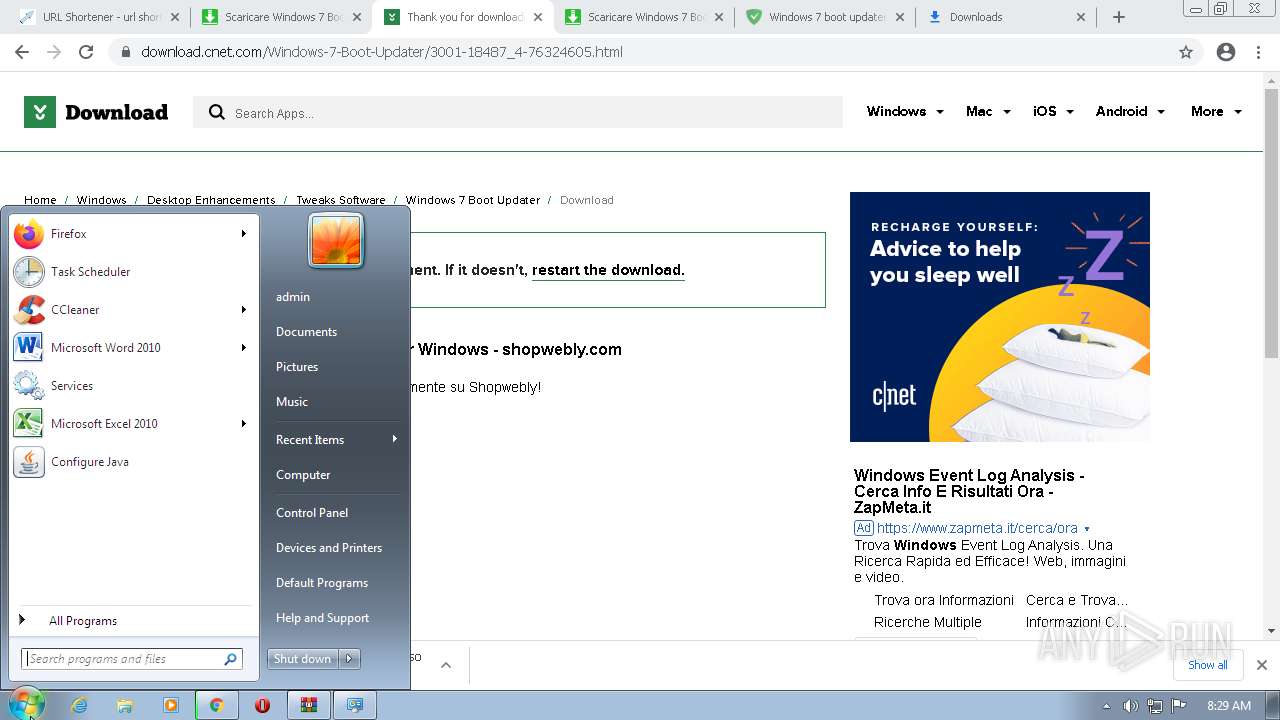
Task: Expand Microsoft Word 2010 recent files arrow
Action: click(x=243, y=348)
